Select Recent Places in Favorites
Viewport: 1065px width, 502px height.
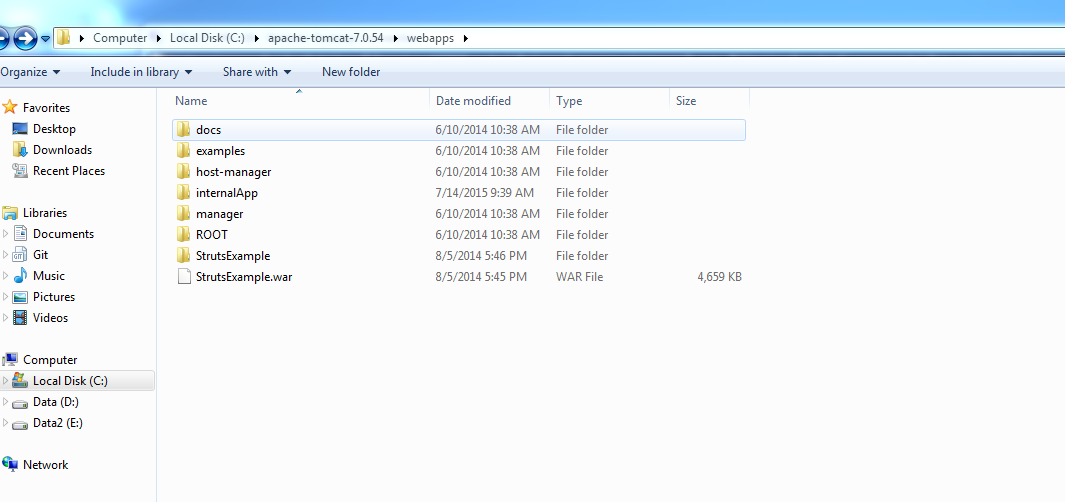click(69, 171)
